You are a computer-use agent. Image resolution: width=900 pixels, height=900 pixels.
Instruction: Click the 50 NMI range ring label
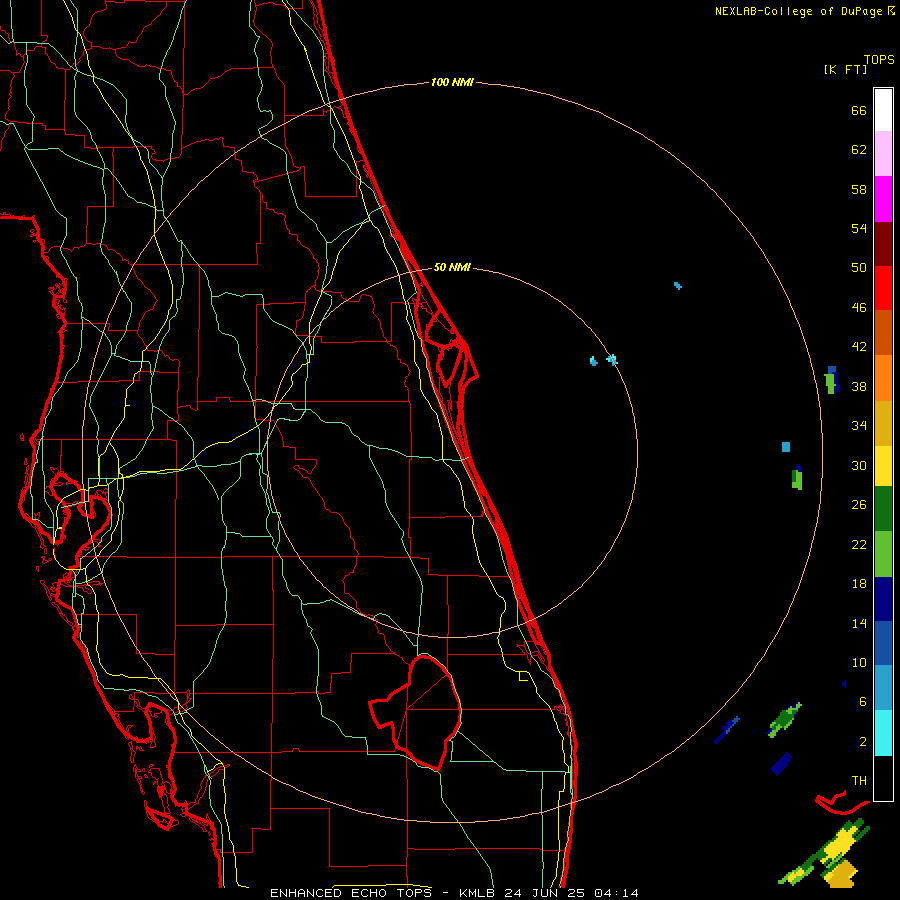point(452,267)
